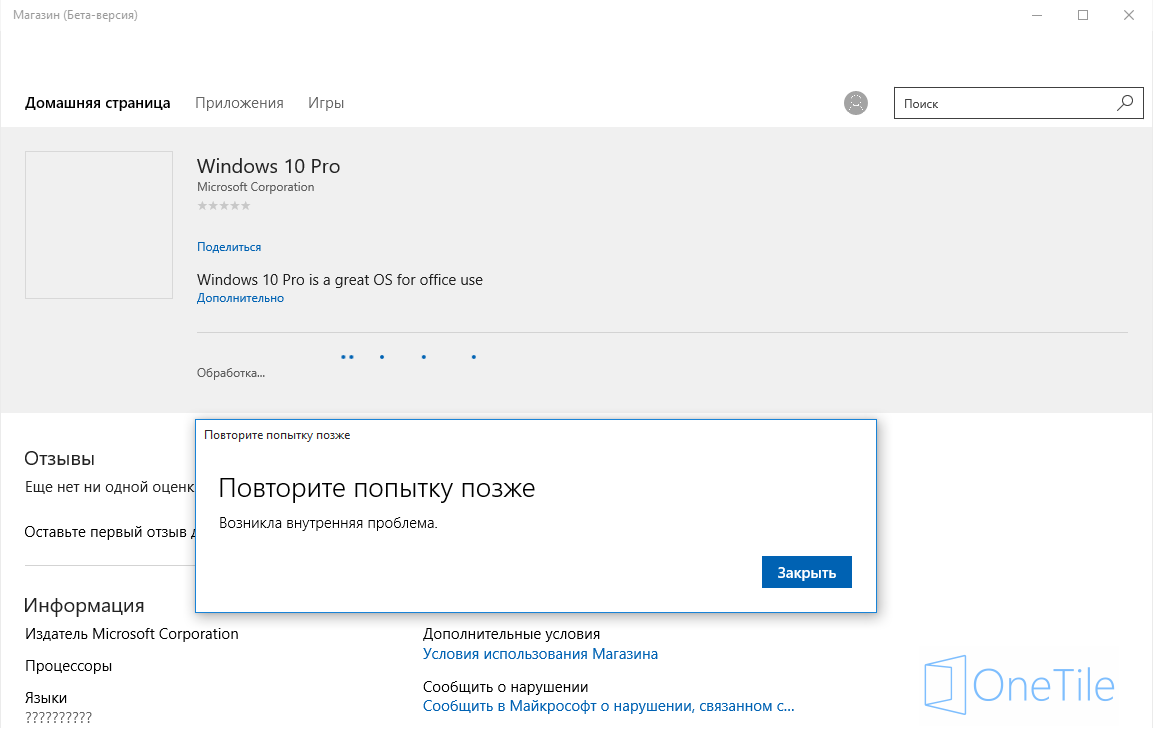Click the Microsoft Corporation publisher name under title

tap(256, 187)
